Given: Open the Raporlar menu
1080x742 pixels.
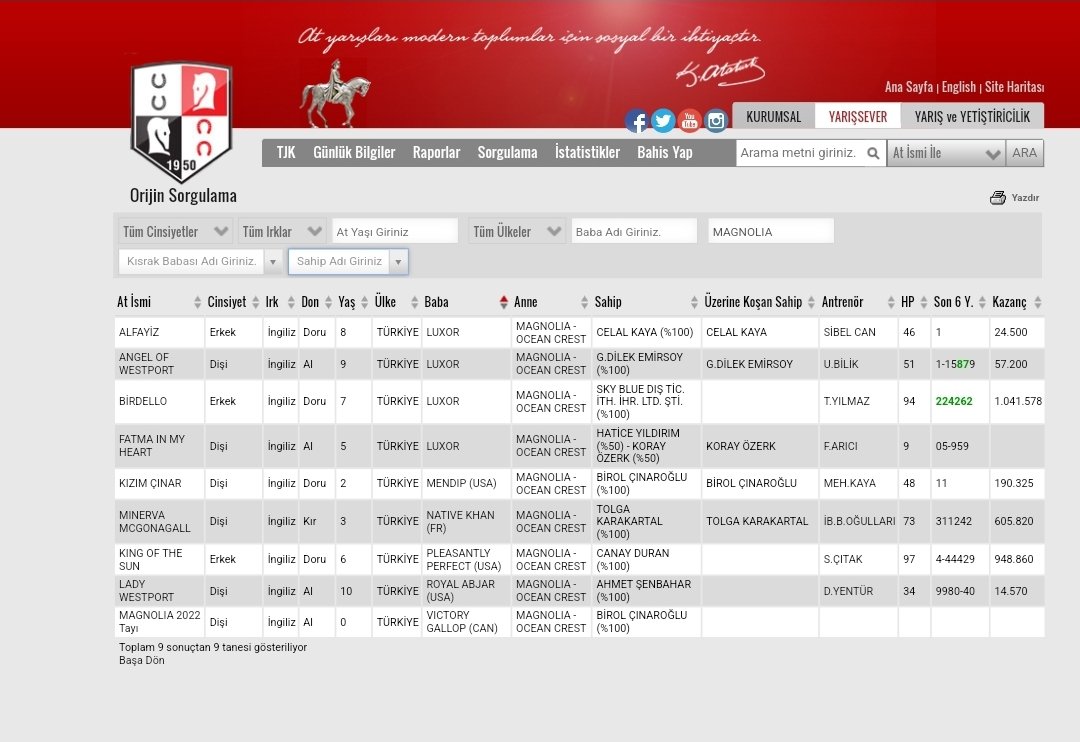Looking at the screenshot, I should [436, 152].
